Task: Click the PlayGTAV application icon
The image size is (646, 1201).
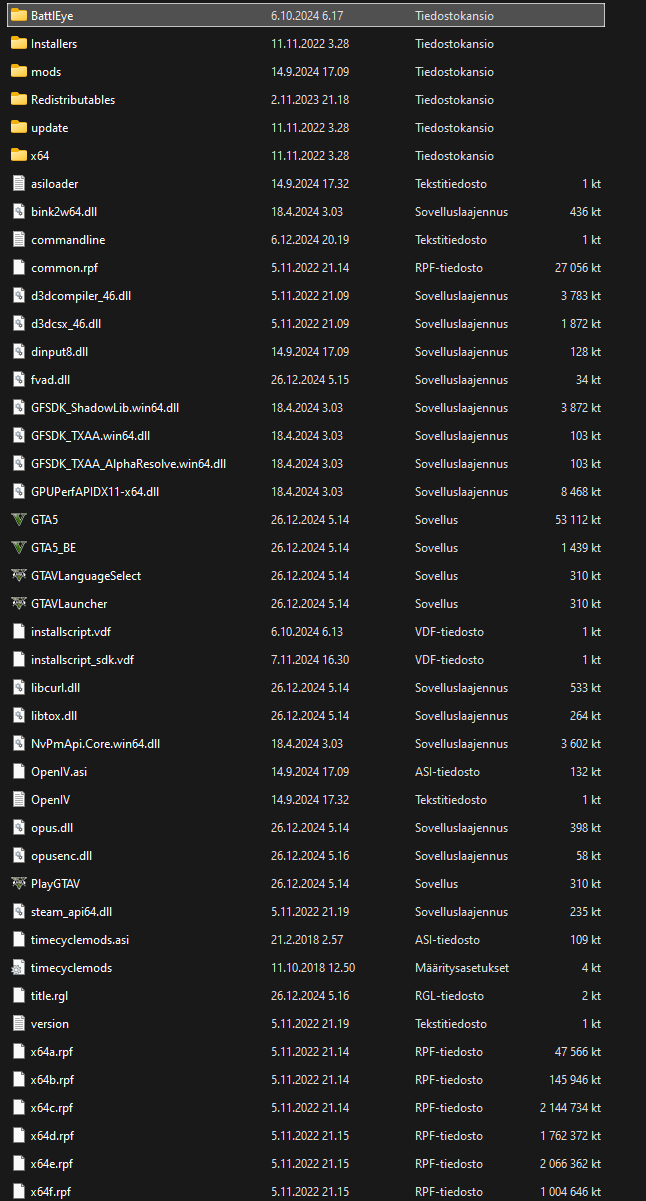Action: click(x=18, y=884)
